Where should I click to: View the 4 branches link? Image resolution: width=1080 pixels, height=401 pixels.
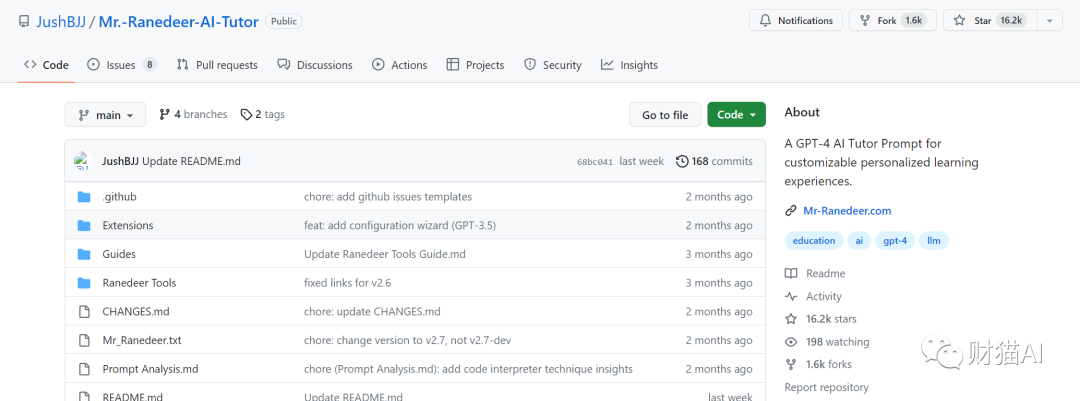point(193,114)
